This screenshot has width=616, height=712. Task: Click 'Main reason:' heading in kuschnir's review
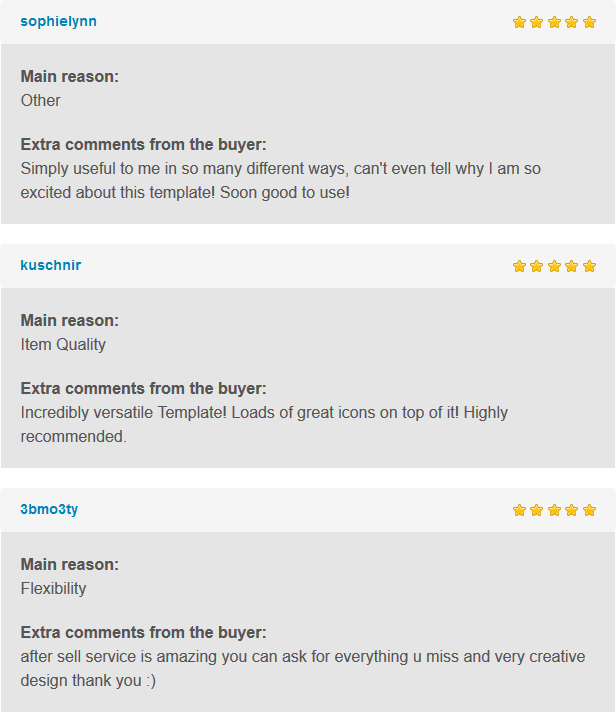(x=69, y=321)
